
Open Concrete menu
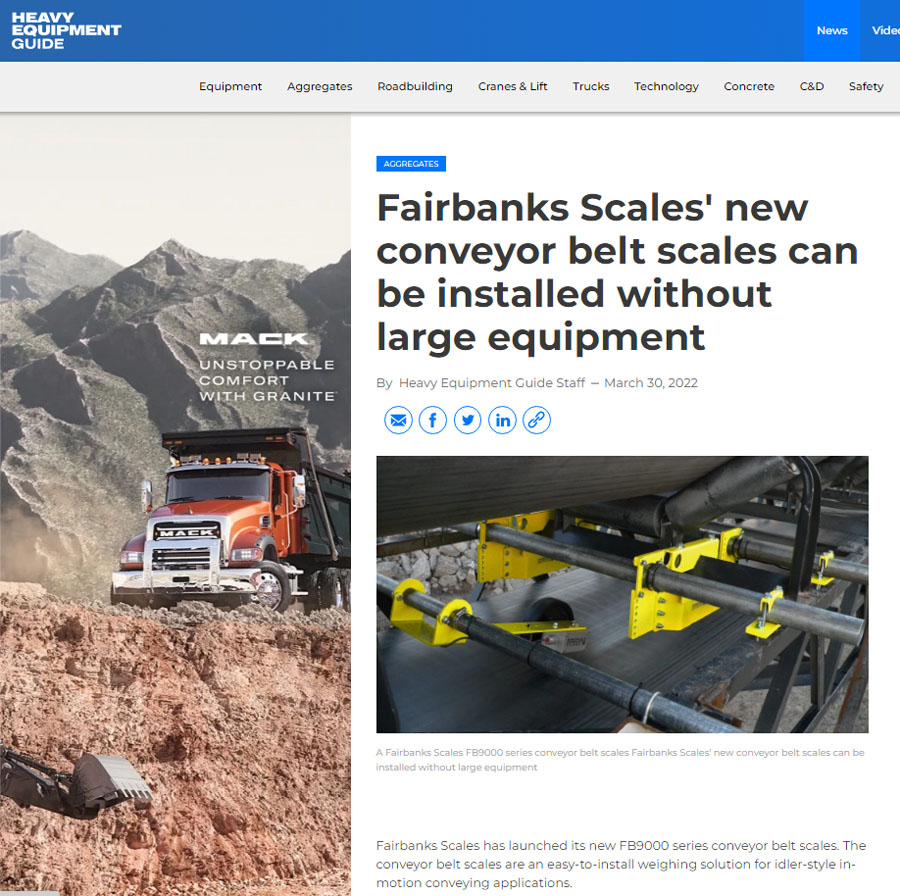[749, 87]
